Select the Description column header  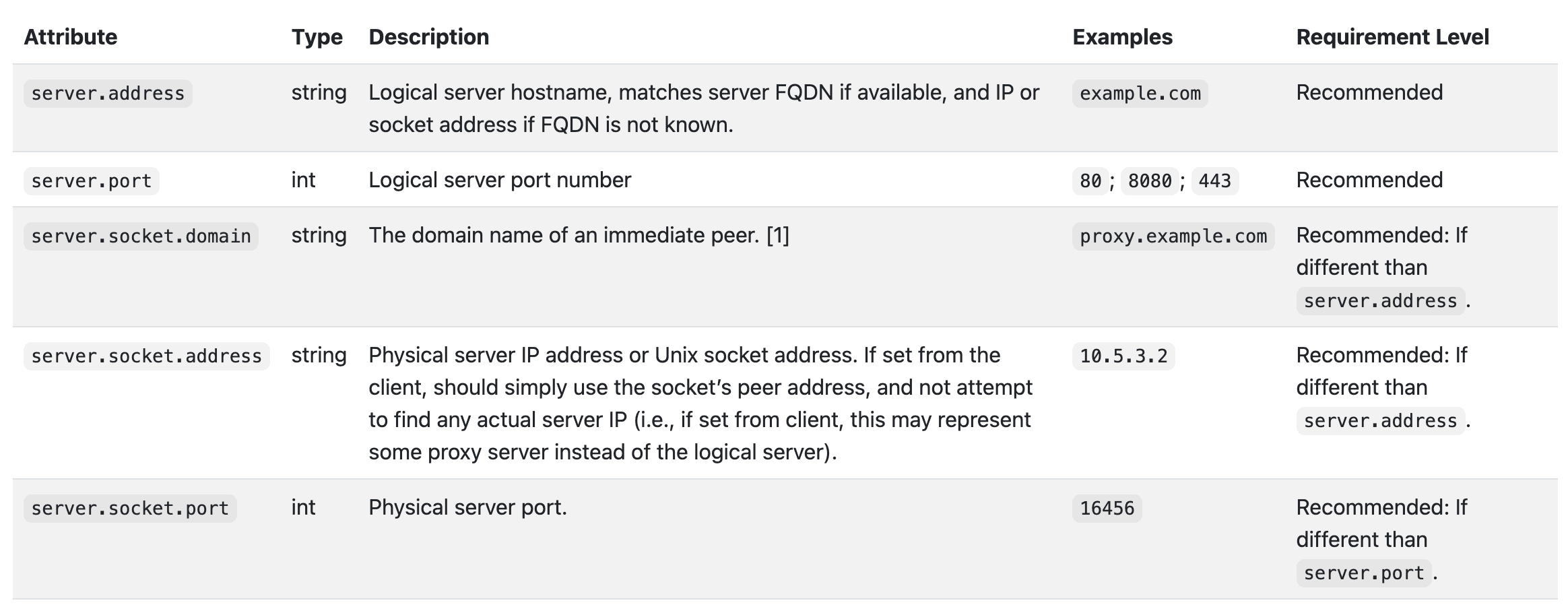pyautogui.click(x=429, y=37)
